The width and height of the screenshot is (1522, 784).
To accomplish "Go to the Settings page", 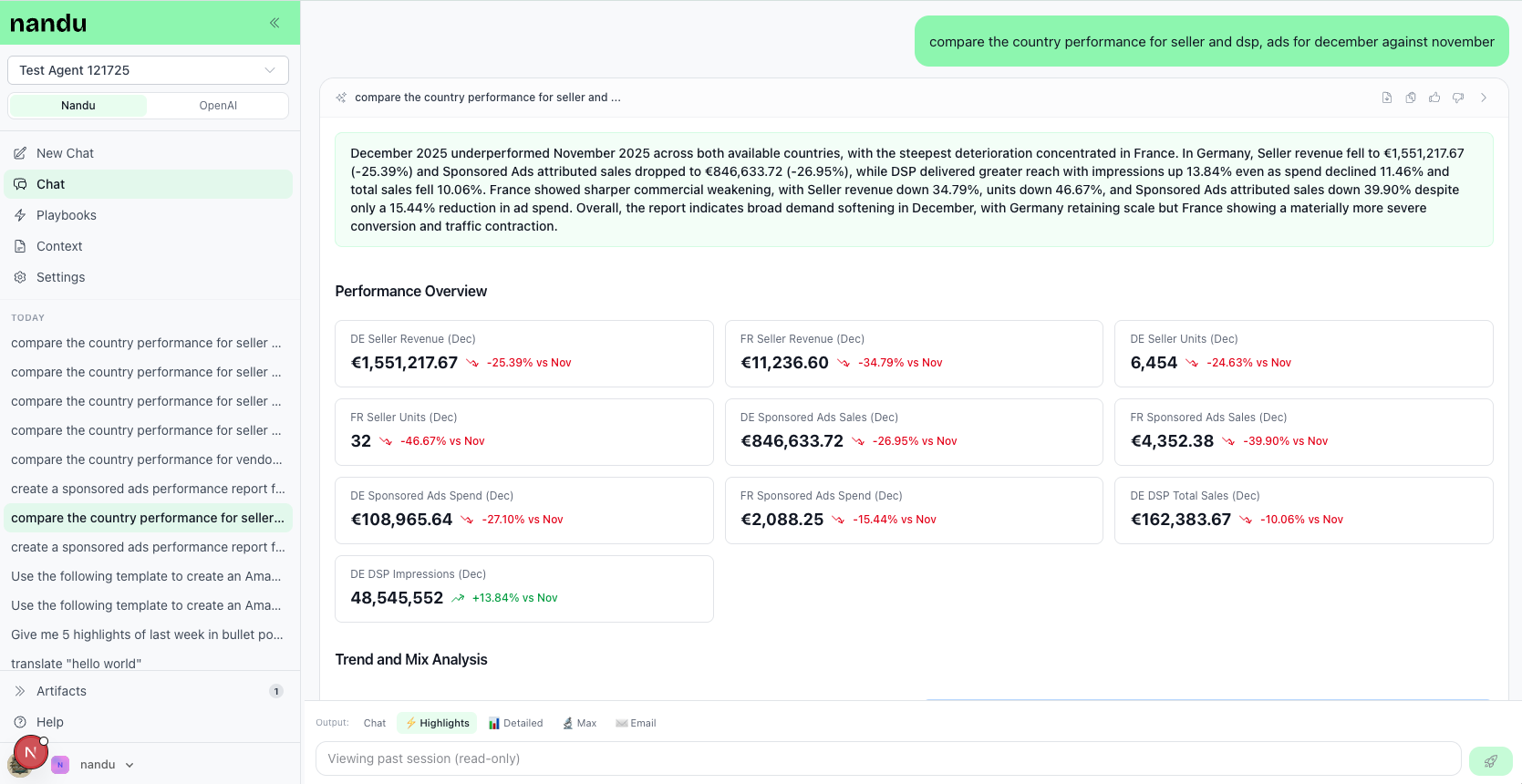I will tap(60, 277).
